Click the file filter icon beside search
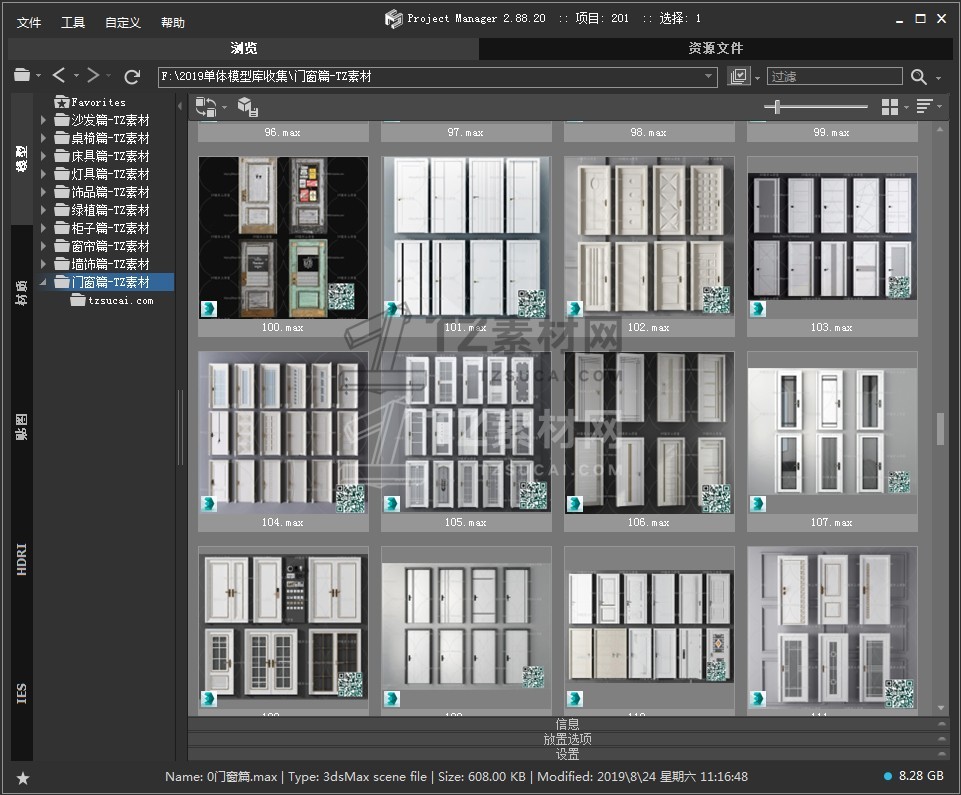 point(739,76)
